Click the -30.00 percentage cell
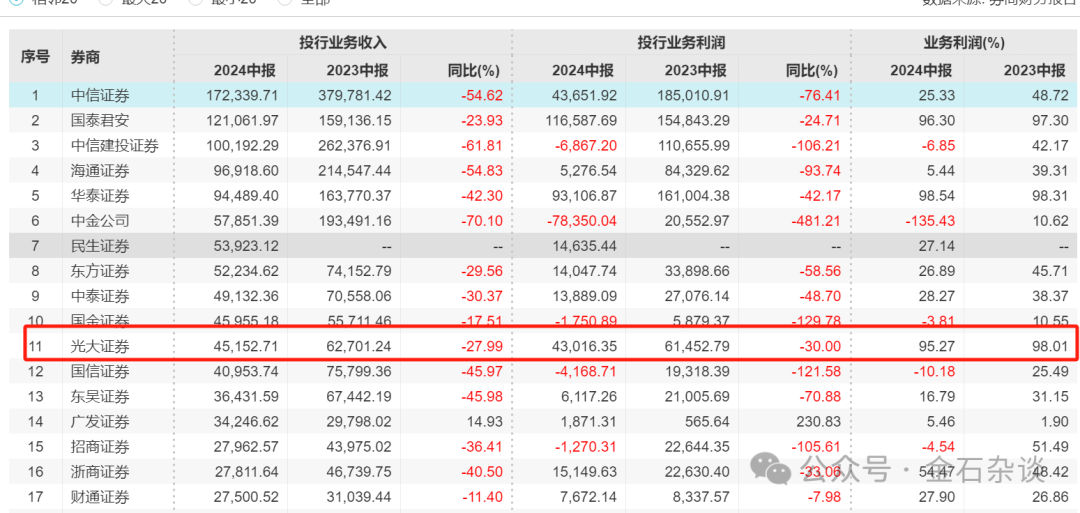Viewport: 1080px width, 513px height. coord(819,347)
